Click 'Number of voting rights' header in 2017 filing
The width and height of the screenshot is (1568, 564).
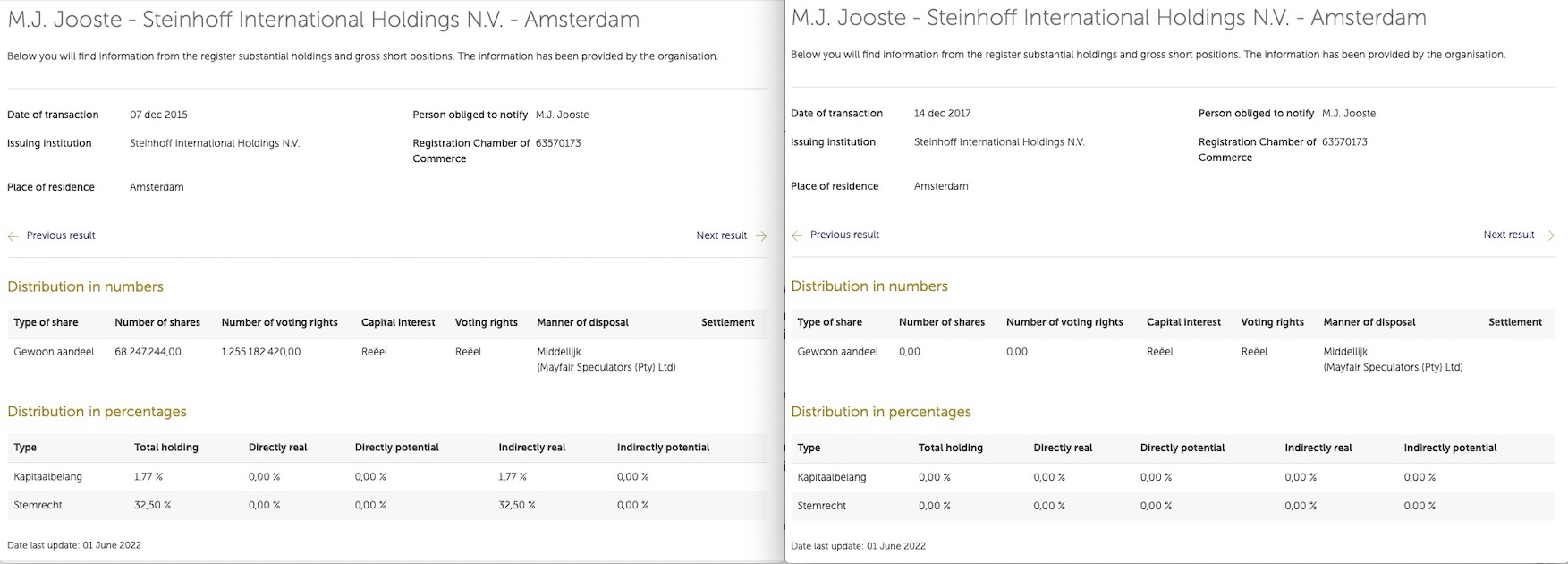[1064, 322]
